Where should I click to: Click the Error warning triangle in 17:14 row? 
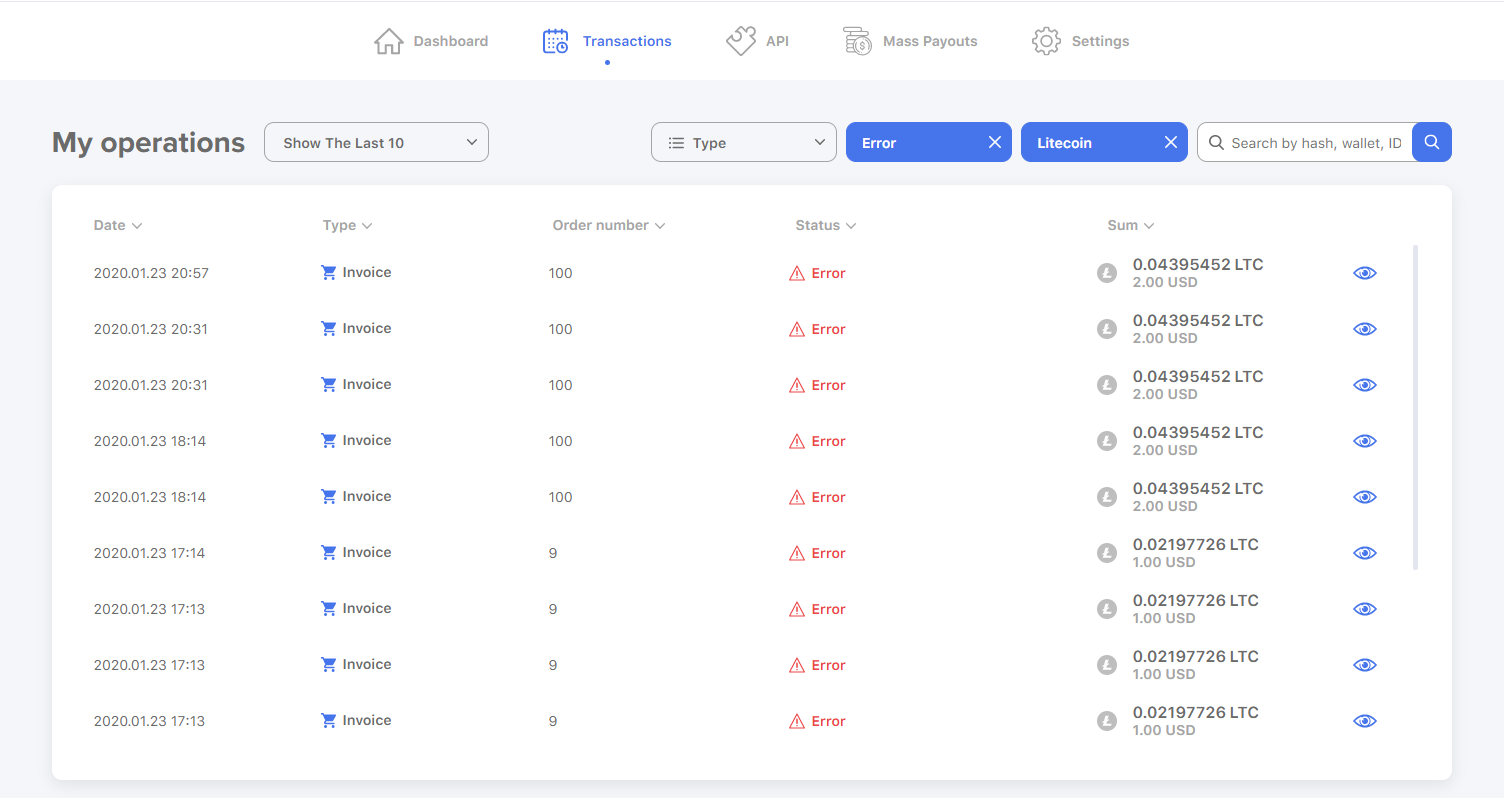(797, 553)
